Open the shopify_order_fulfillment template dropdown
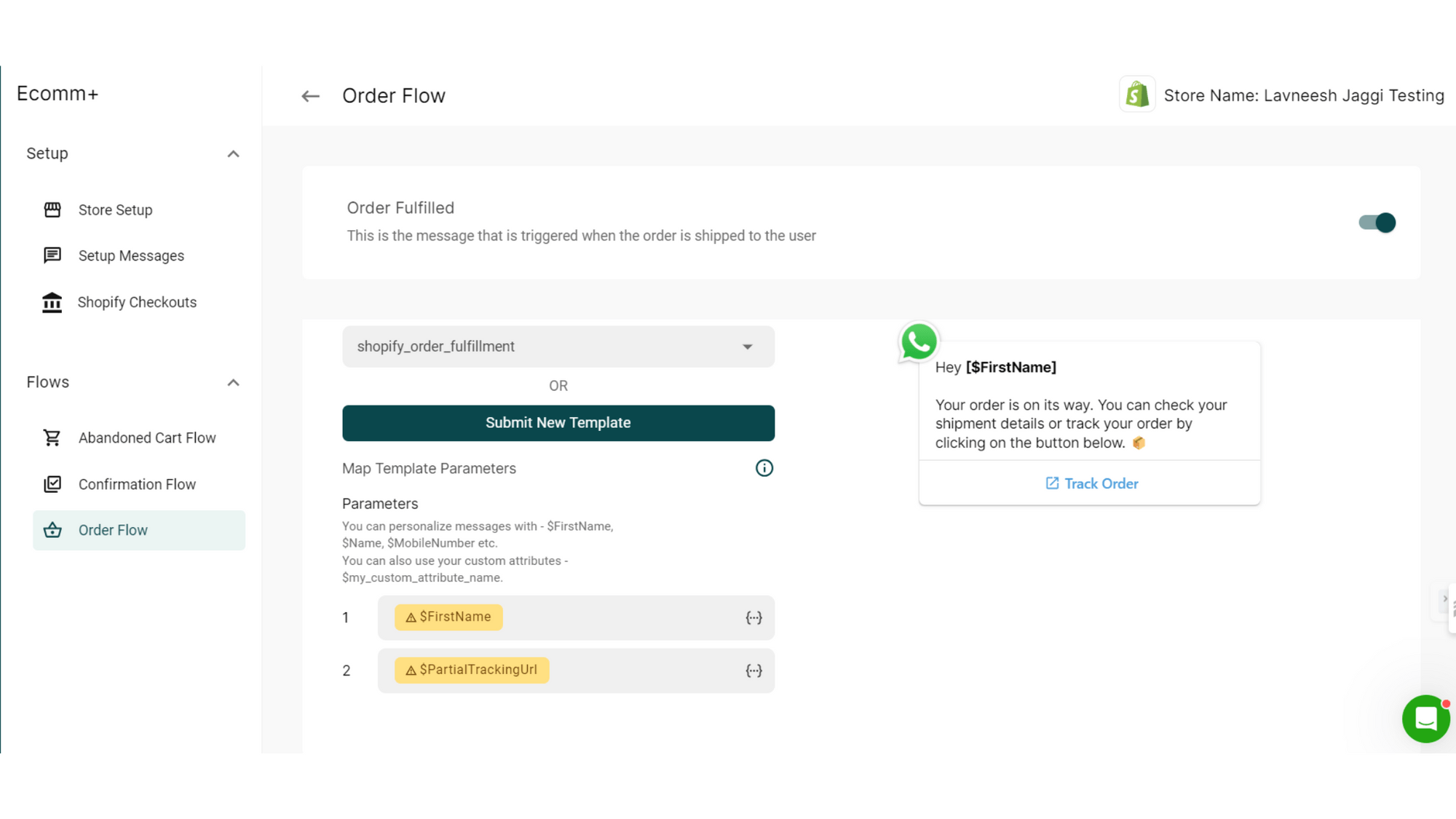Viewport: 1456px width, 819px height. point(747,347)
